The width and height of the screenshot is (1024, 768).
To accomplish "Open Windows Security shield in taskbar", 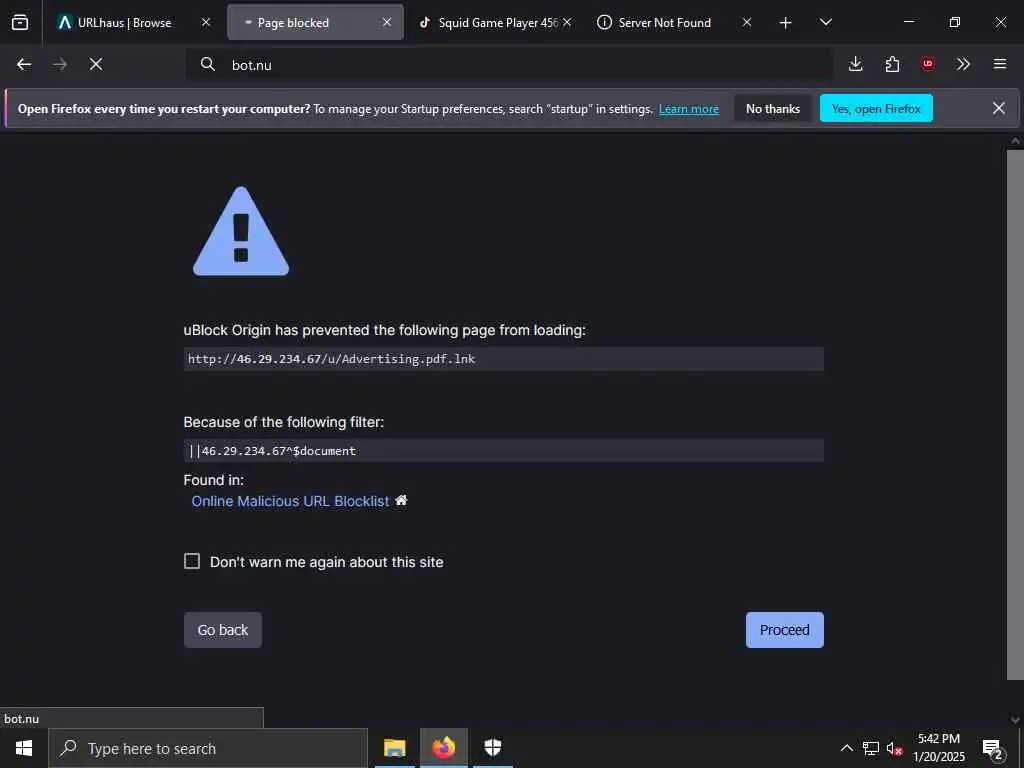I will pyautogui.click(x=492, y=748).
